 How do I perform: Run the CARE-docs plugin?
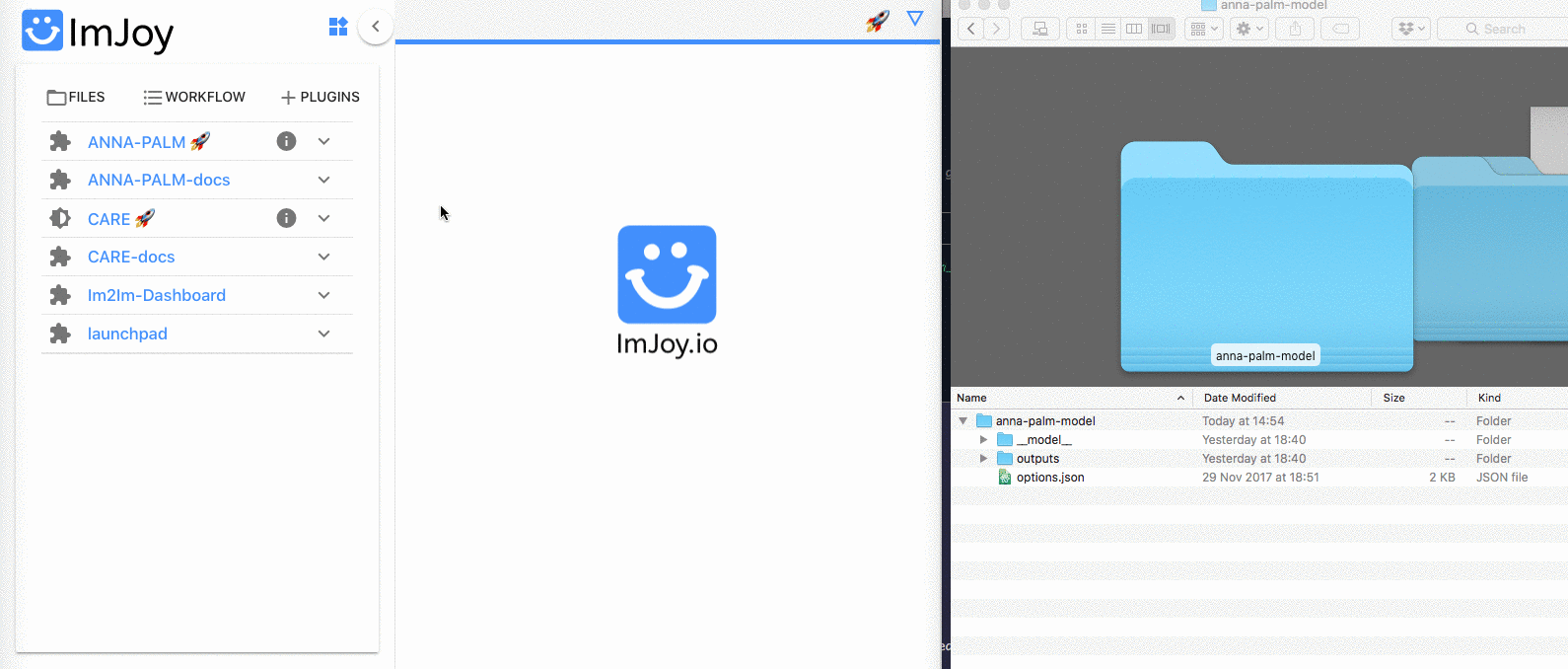click(x=131, y=257)
